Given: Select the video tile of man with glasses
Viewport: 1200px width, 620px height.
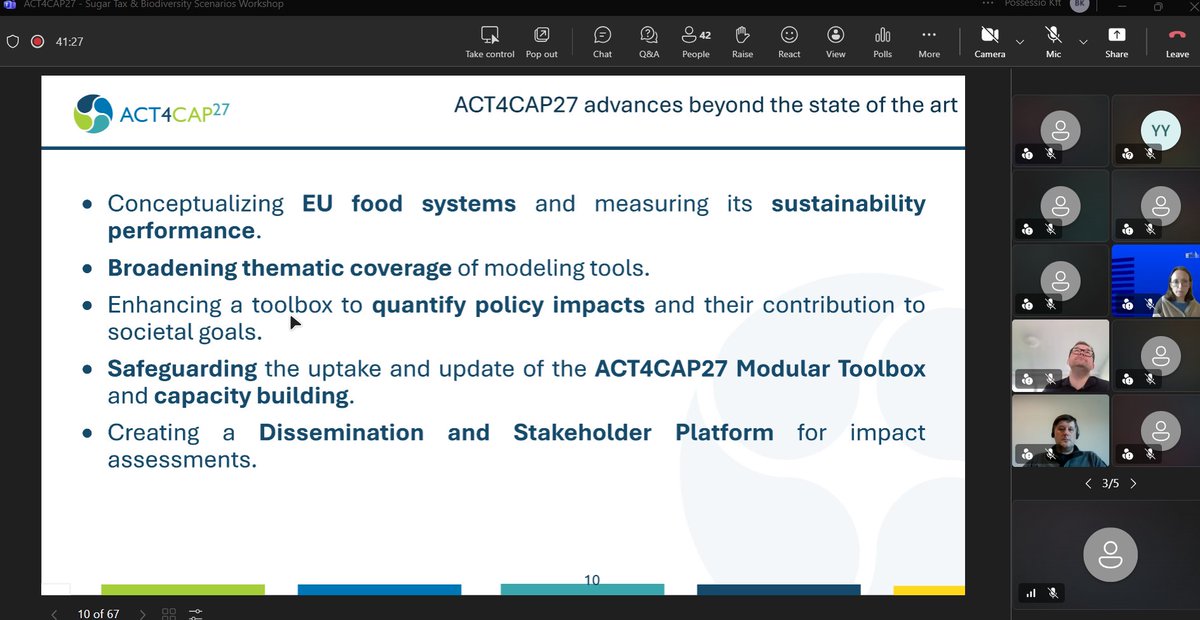Looking at the screenshot, I should point(1060,355).
